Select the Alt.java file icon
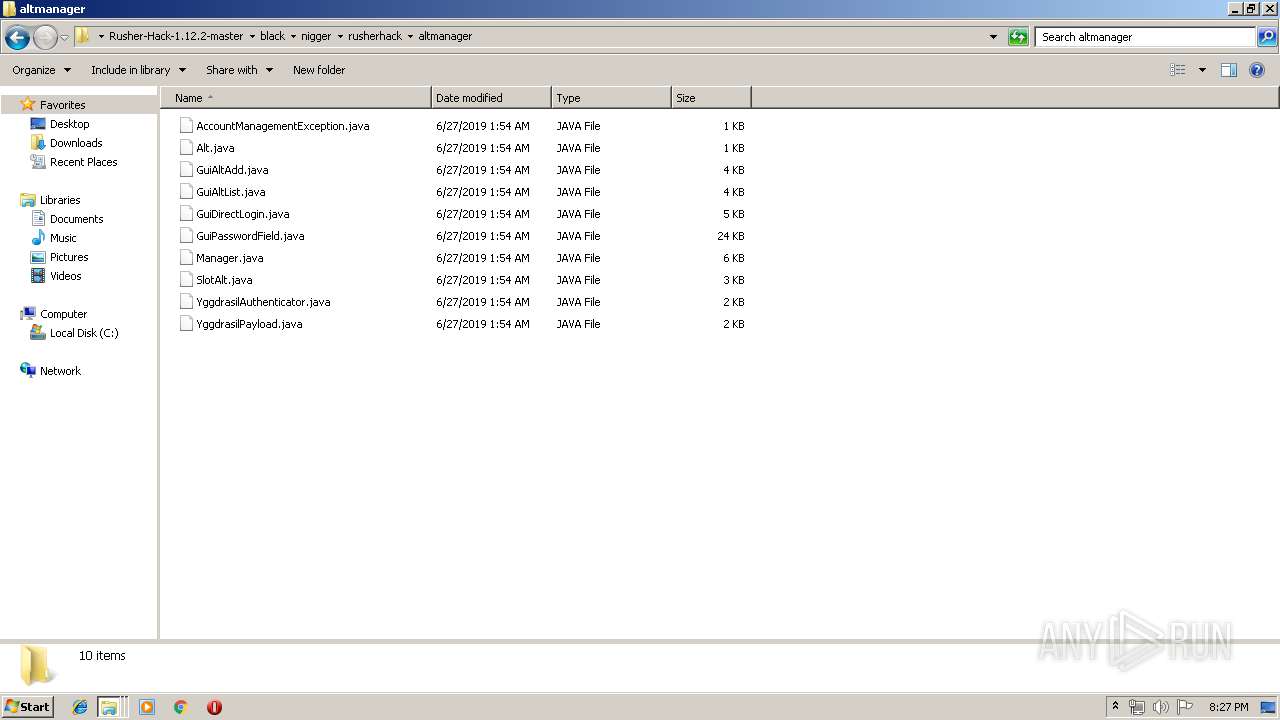Viewport: 1280px width, 720px height. [186, 148]
